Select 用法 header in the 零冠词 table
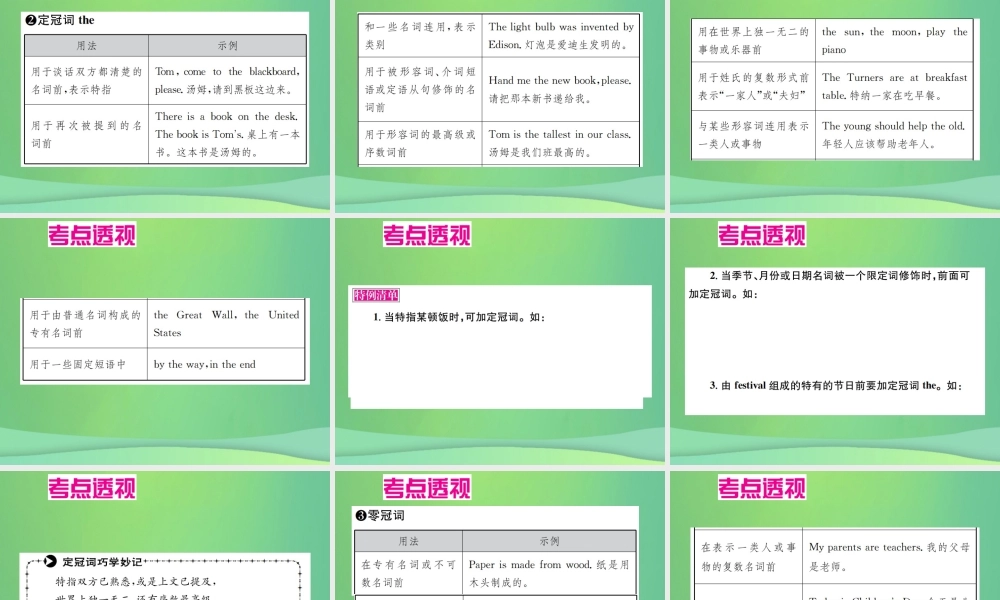 (409, 541)
